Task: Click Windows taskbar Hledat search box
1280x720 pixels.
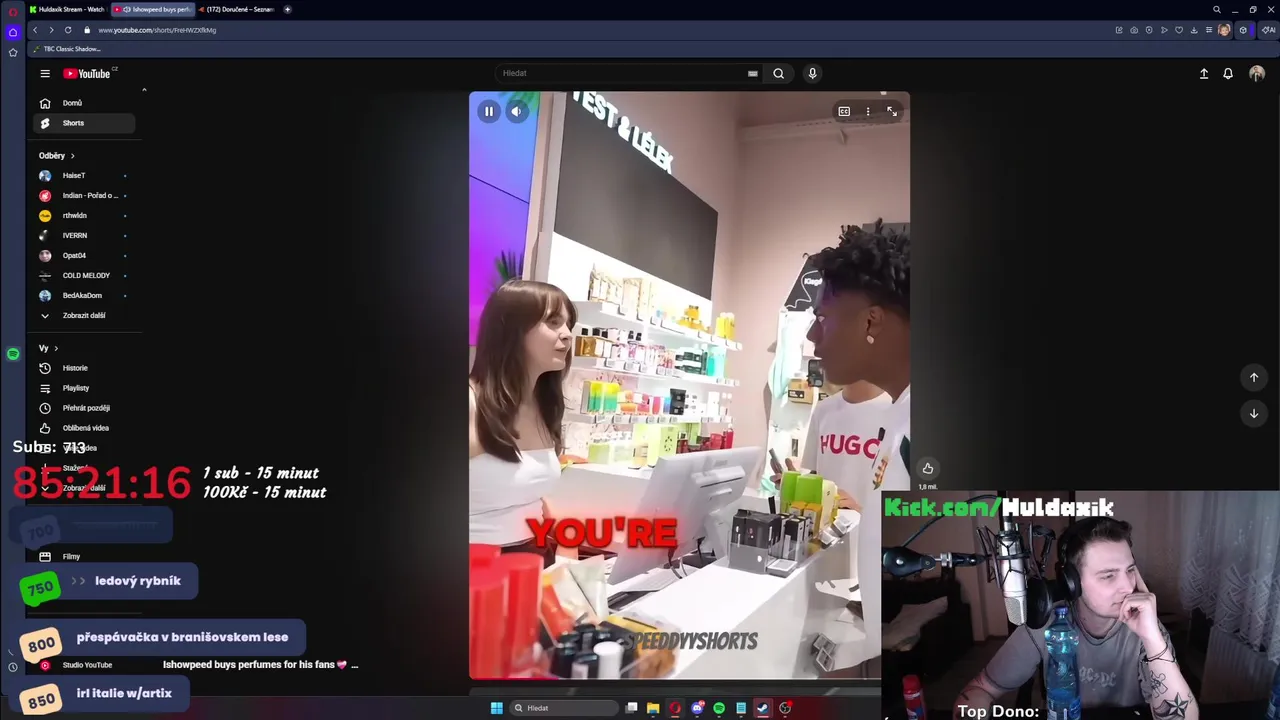Action: click(564, 708)
